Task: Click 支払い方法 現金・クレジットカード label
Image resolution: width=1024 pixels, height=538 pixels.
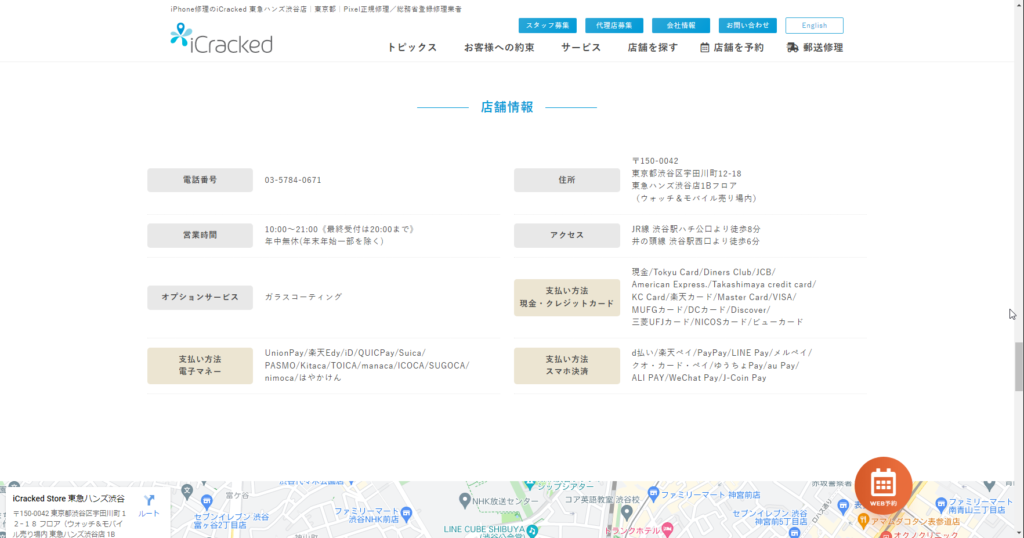Action: (567, 298)
